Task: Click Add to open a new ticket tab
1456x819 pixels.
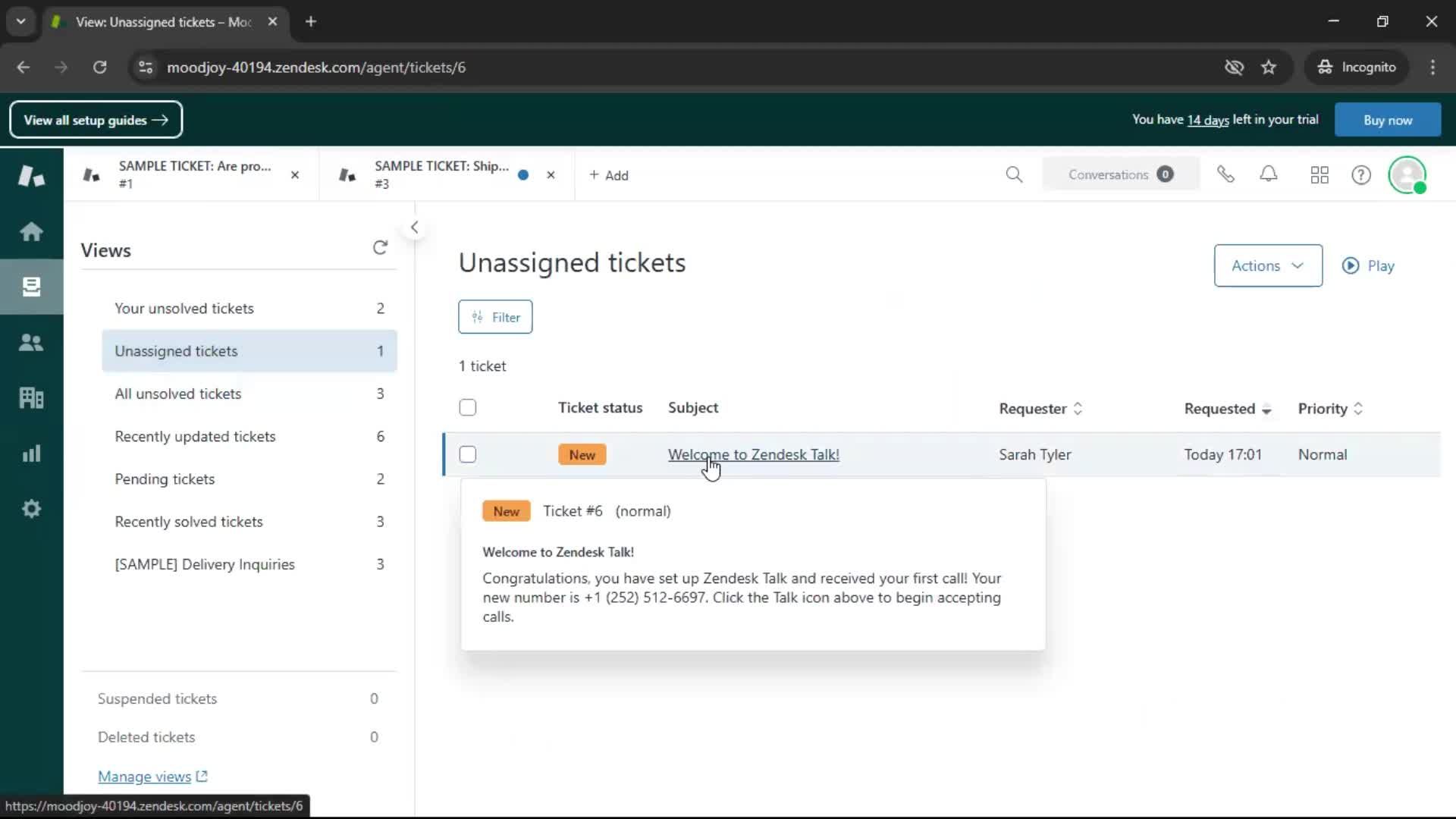Action: pos(609,175)
